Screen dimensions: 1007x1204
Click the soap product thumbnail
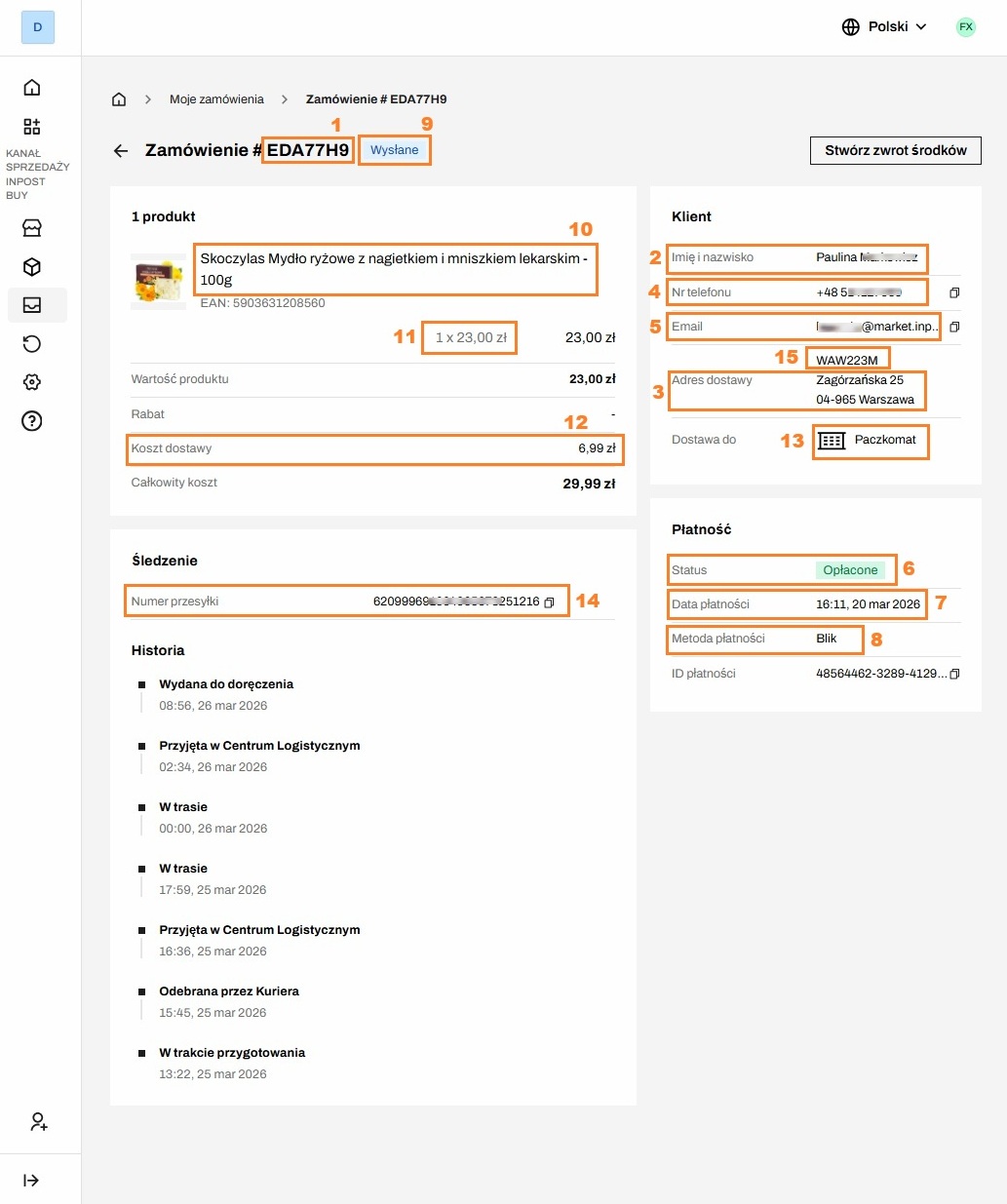(x=158, y=281)
